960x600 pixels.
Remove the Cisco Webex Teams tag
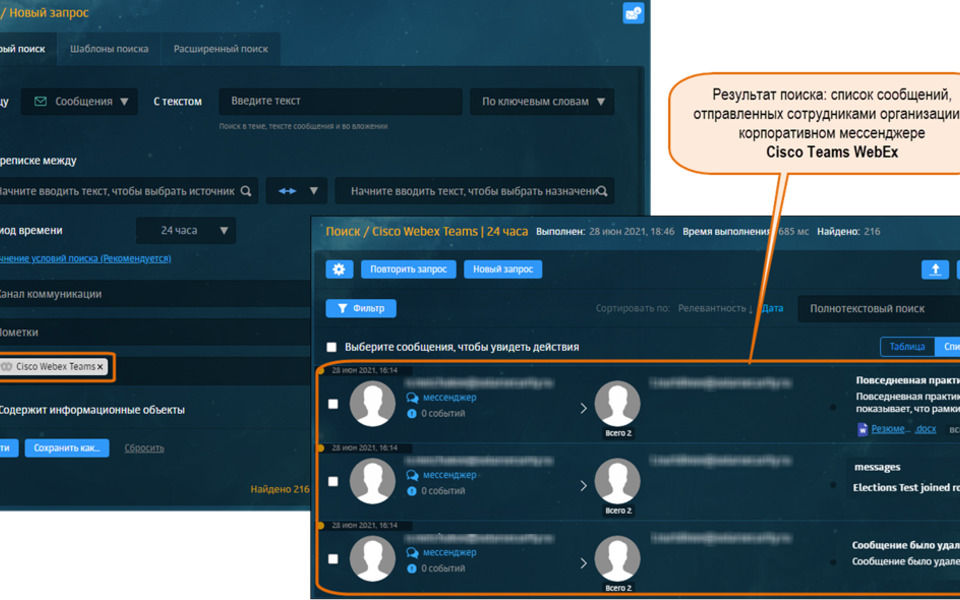100,367
